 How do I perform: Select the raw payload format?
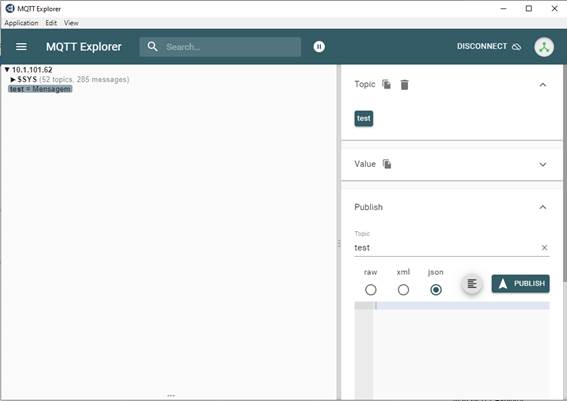(x=371, y=290)
